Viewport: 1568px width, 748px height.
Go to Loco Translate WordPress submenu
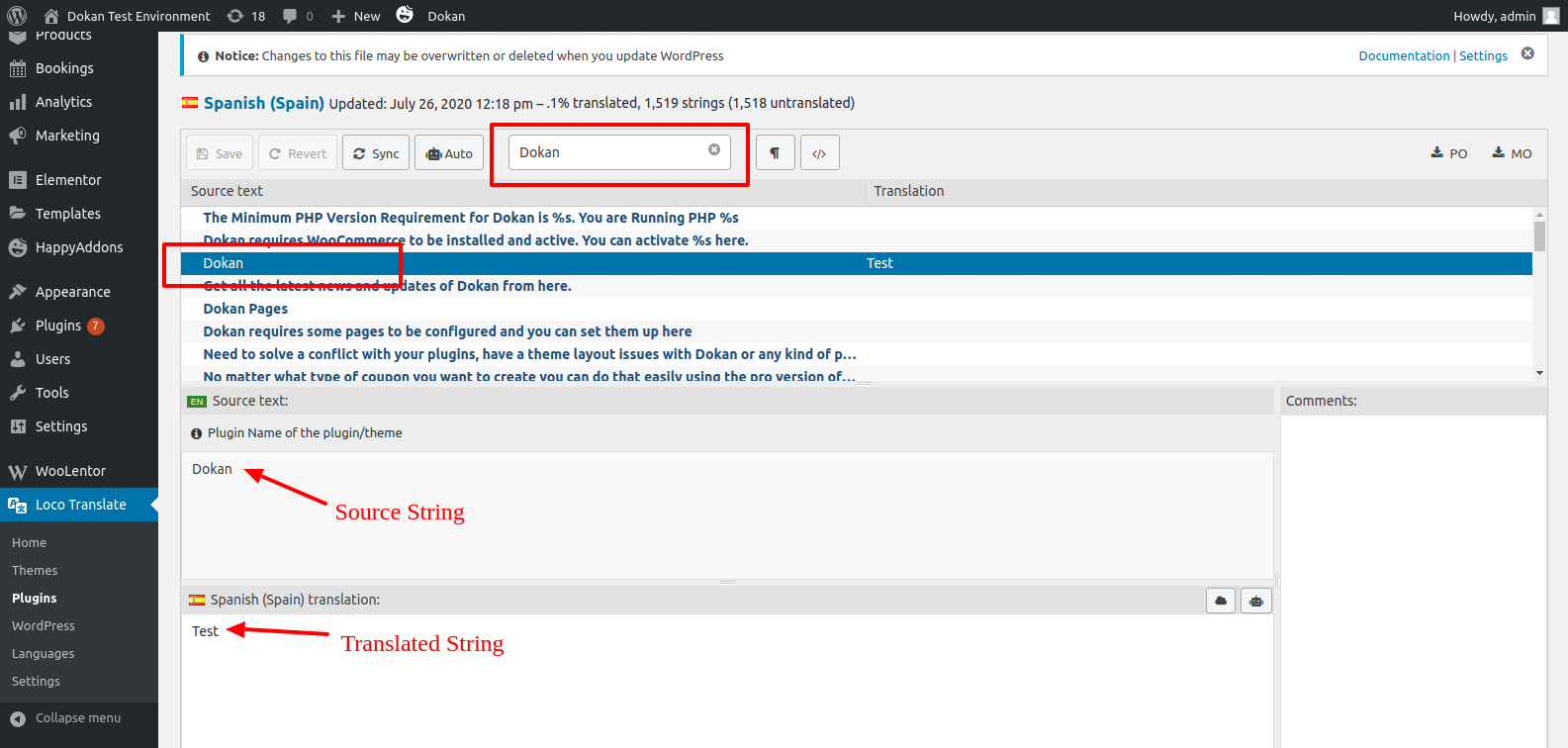44,626
